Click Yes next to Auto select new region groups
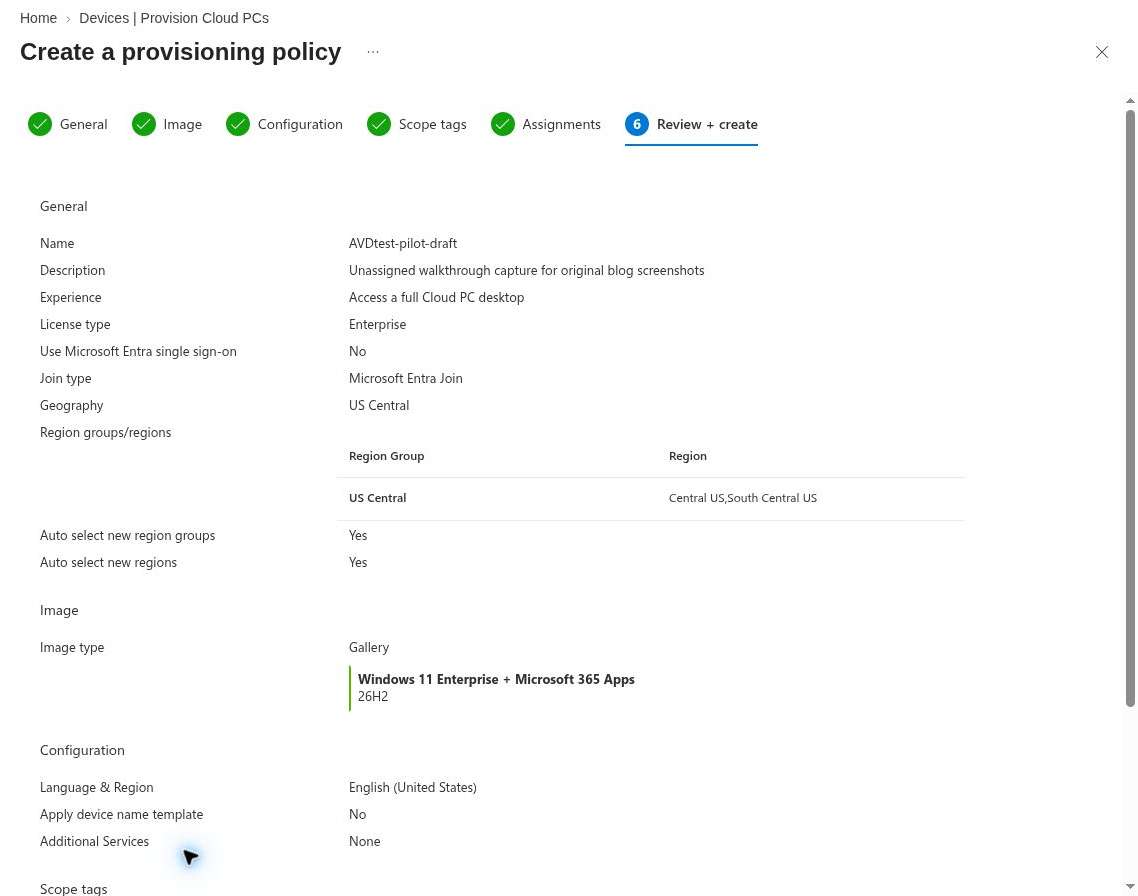The height and width of the screenshot is (896, 1138). tap(358, 535)
